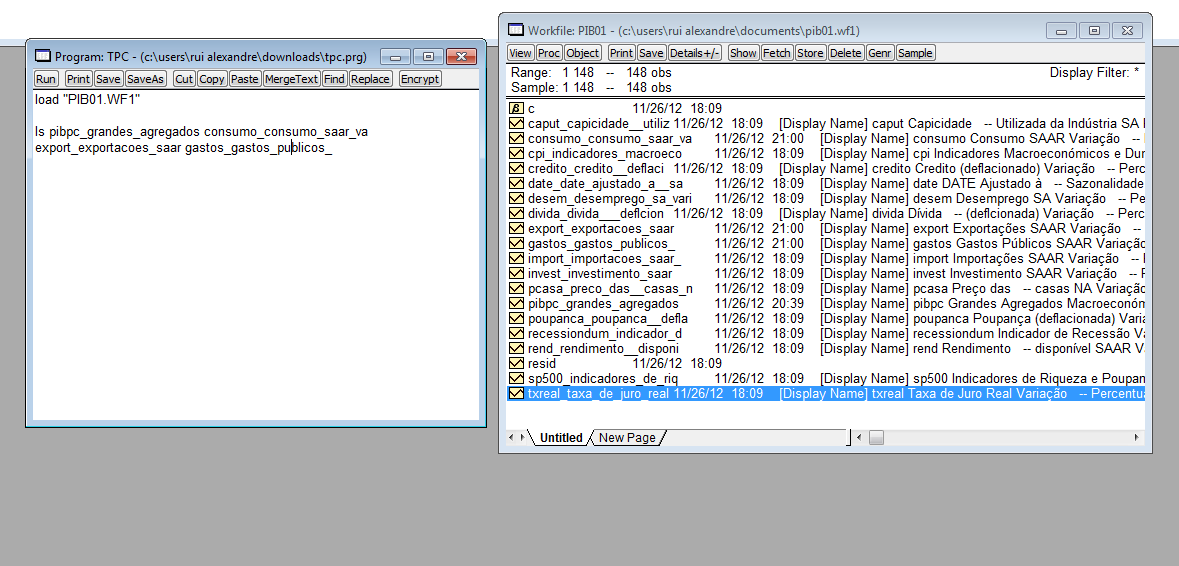1179x566 pixels.
Task: Open Find in the program editor
Action: click(335, 79)
